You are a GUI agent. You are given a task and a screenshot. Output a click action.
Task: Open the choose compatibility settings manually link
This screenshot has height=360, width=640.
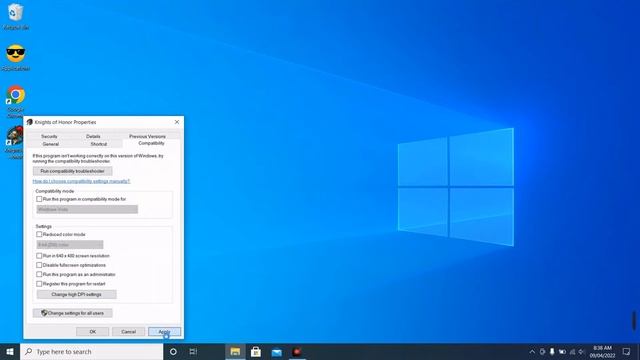(81, 181)
